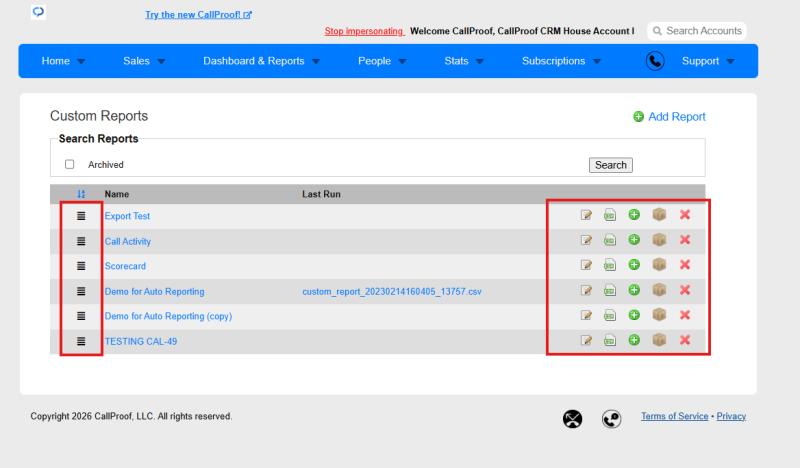Open the Try the new CallProof! link
Screen dimensions: 800x468
[x=198, y=15]
